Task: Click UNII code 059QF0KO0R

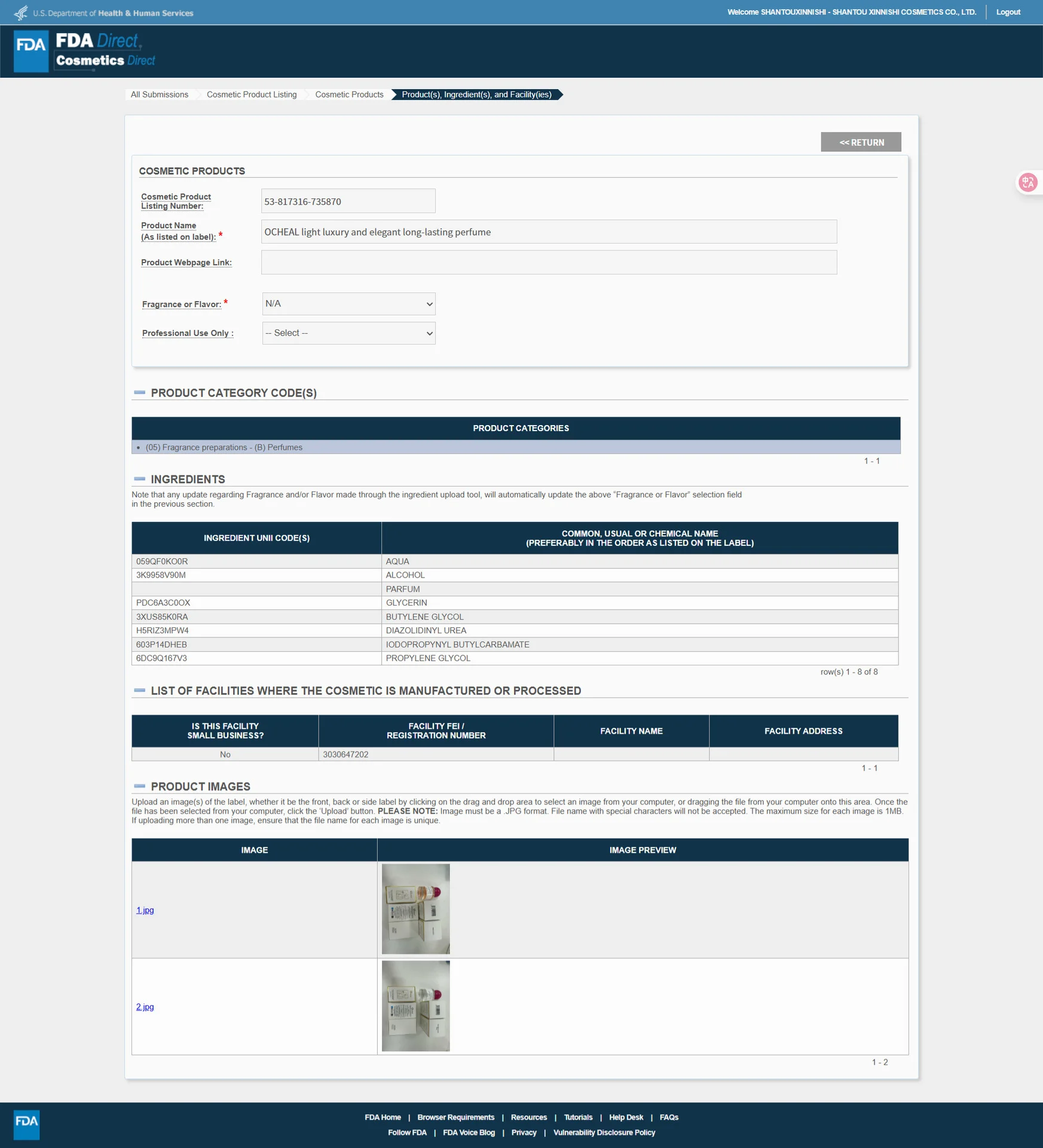Action: pyautogui.click(x=162, y=561)
